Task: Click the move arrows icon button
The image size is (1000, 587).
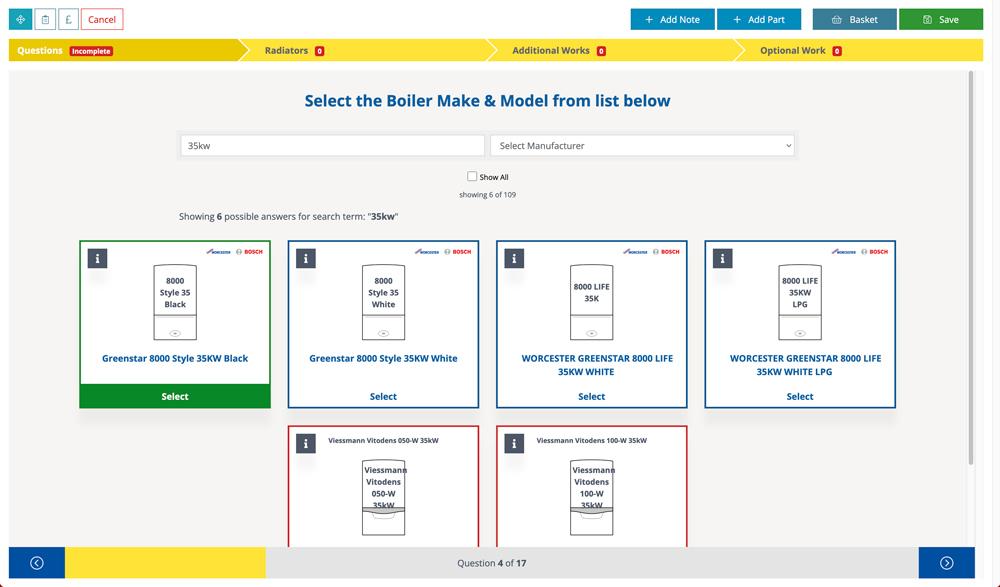Action: click(x=20, y=19)
